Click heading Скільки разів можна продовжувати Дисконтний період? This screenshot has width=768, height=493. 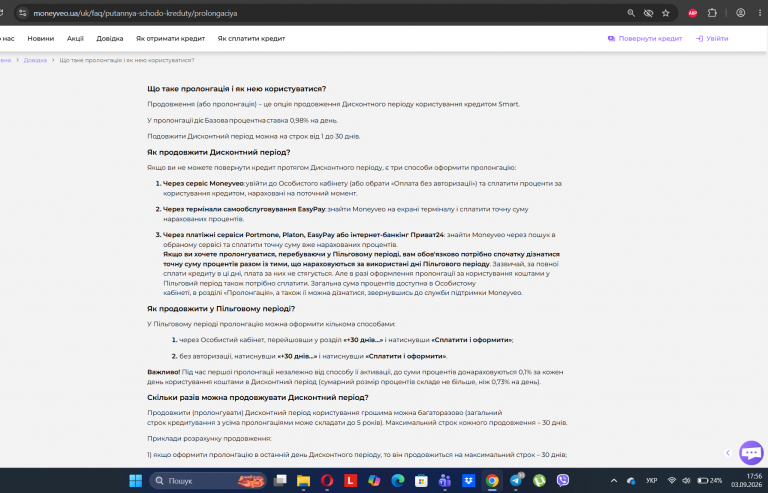click(x=258, y=397)
